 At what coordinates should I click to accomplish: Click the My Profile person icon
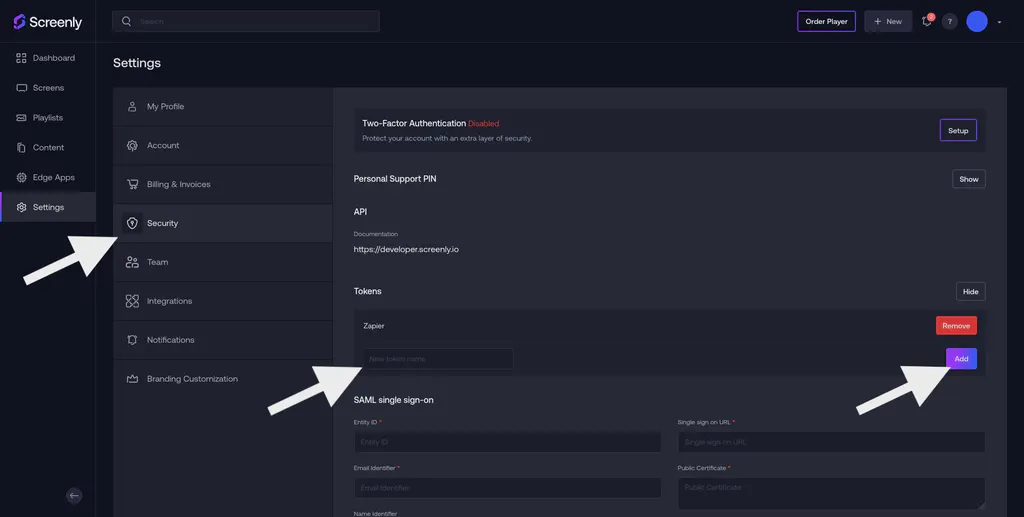click(132, 106)
